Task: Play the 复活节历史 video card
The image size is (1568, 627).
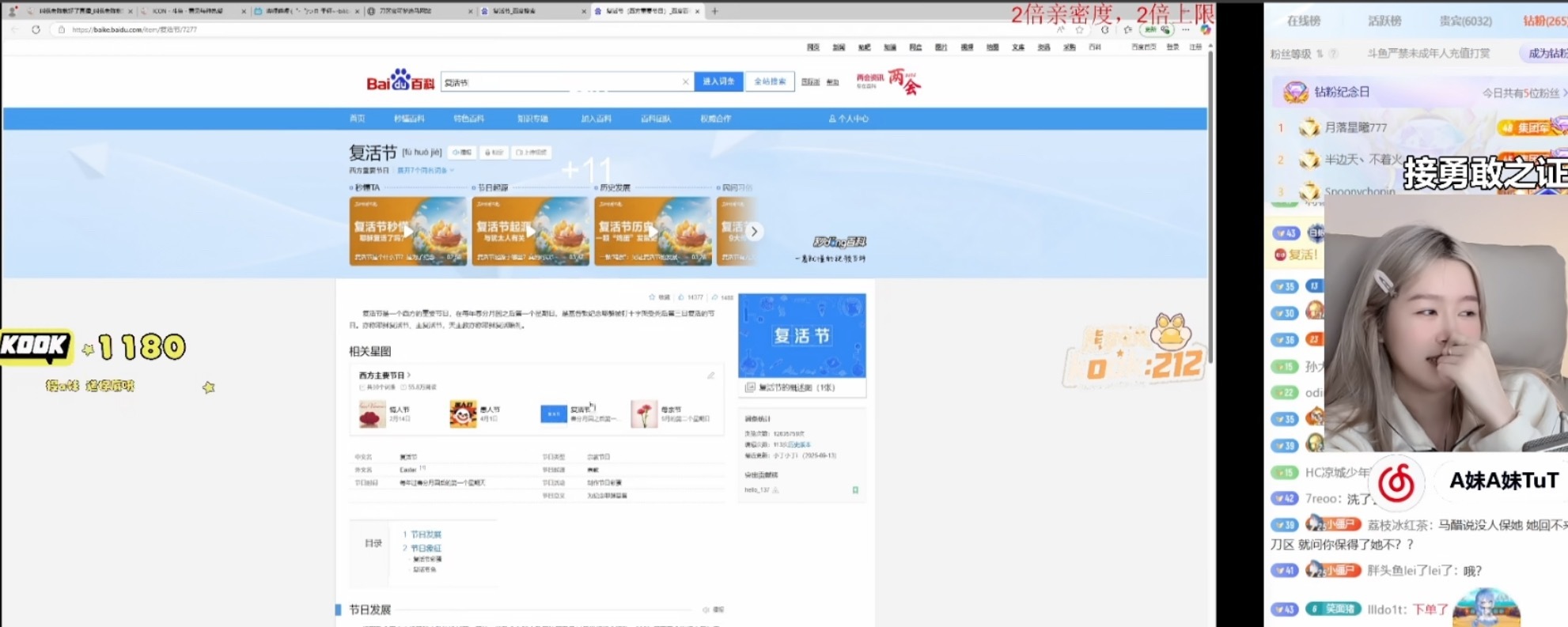Action: (x=653, y=231)
